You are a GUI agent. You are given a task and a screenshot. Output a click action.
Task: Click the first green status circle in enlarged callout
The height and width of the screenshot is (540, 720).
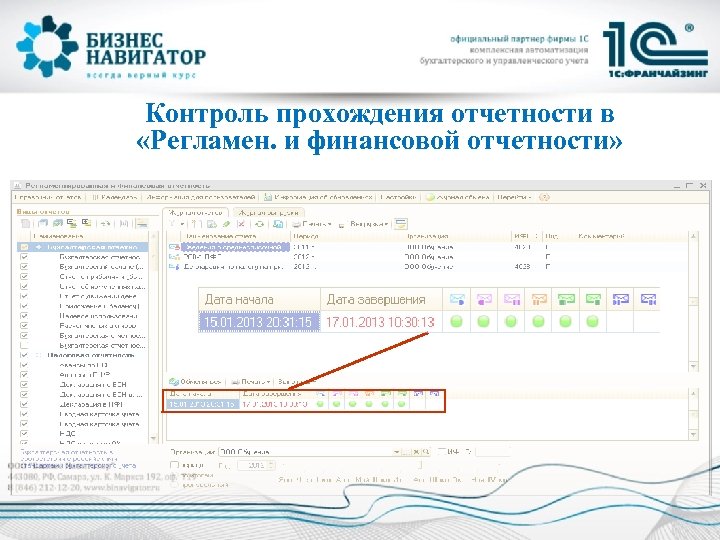456,321
